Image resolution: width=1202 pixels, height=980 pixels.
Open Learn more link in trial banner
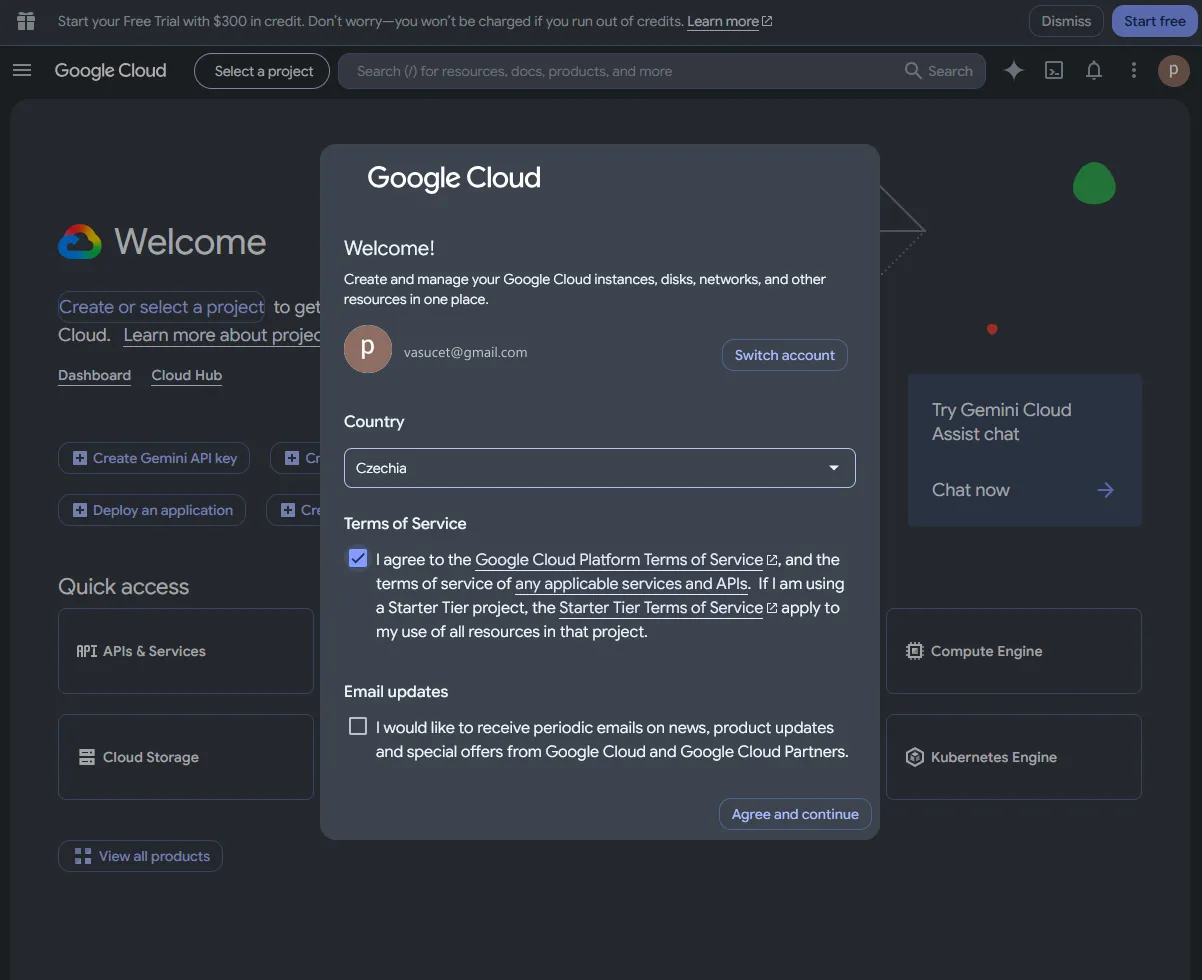[x=723, y=21]
